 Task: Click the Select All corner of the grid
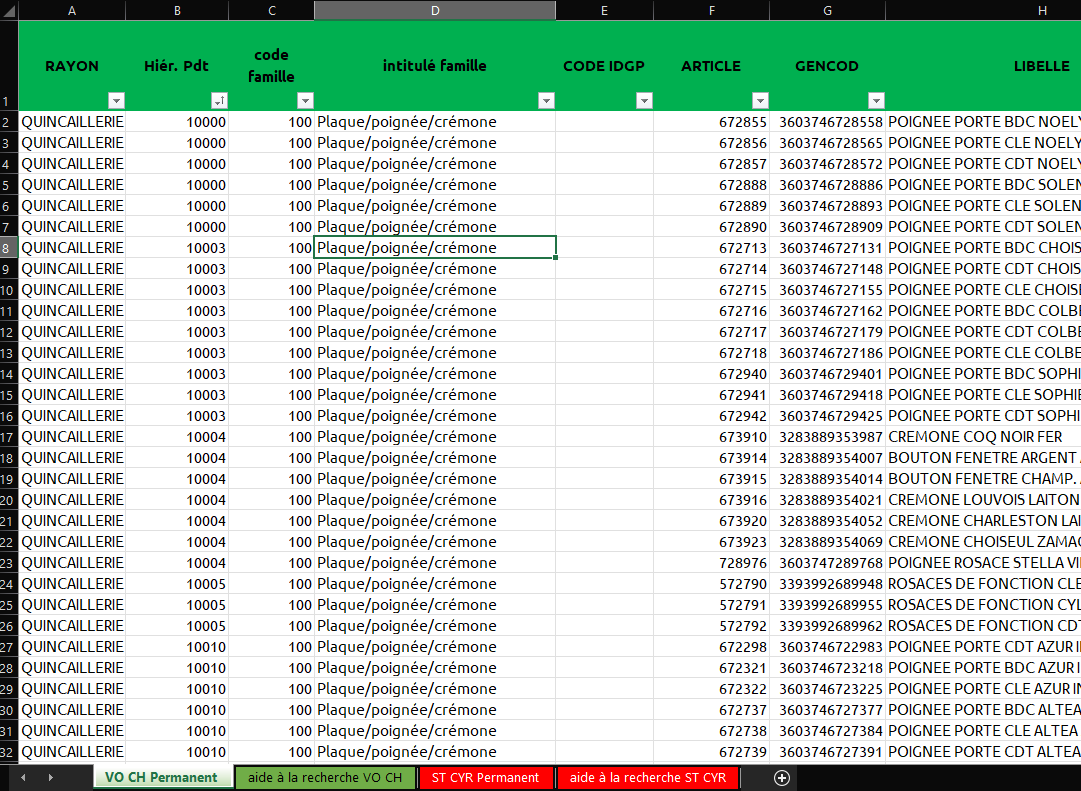coord(9,10)
